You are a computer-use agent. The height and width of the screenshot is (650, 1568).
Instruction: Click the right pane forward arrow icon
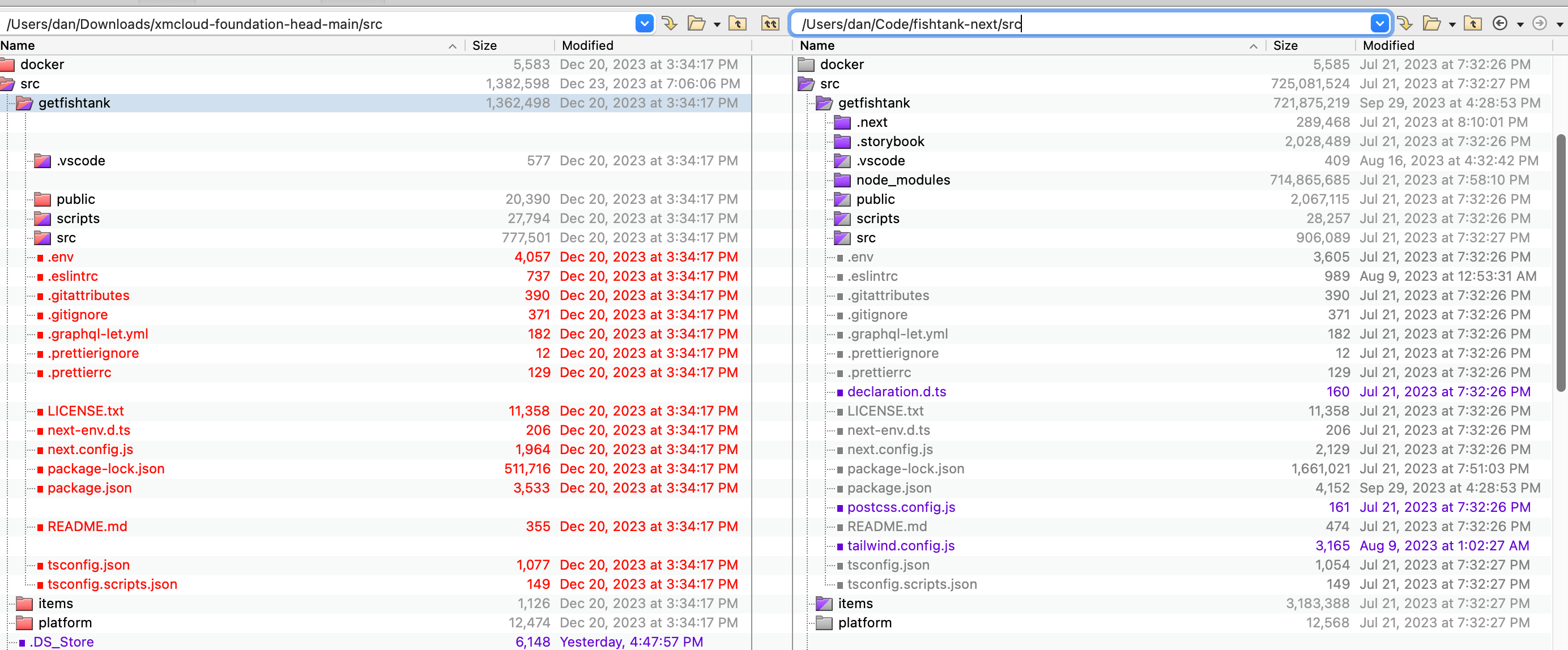pyautogui.click(x=1539, y=24)
